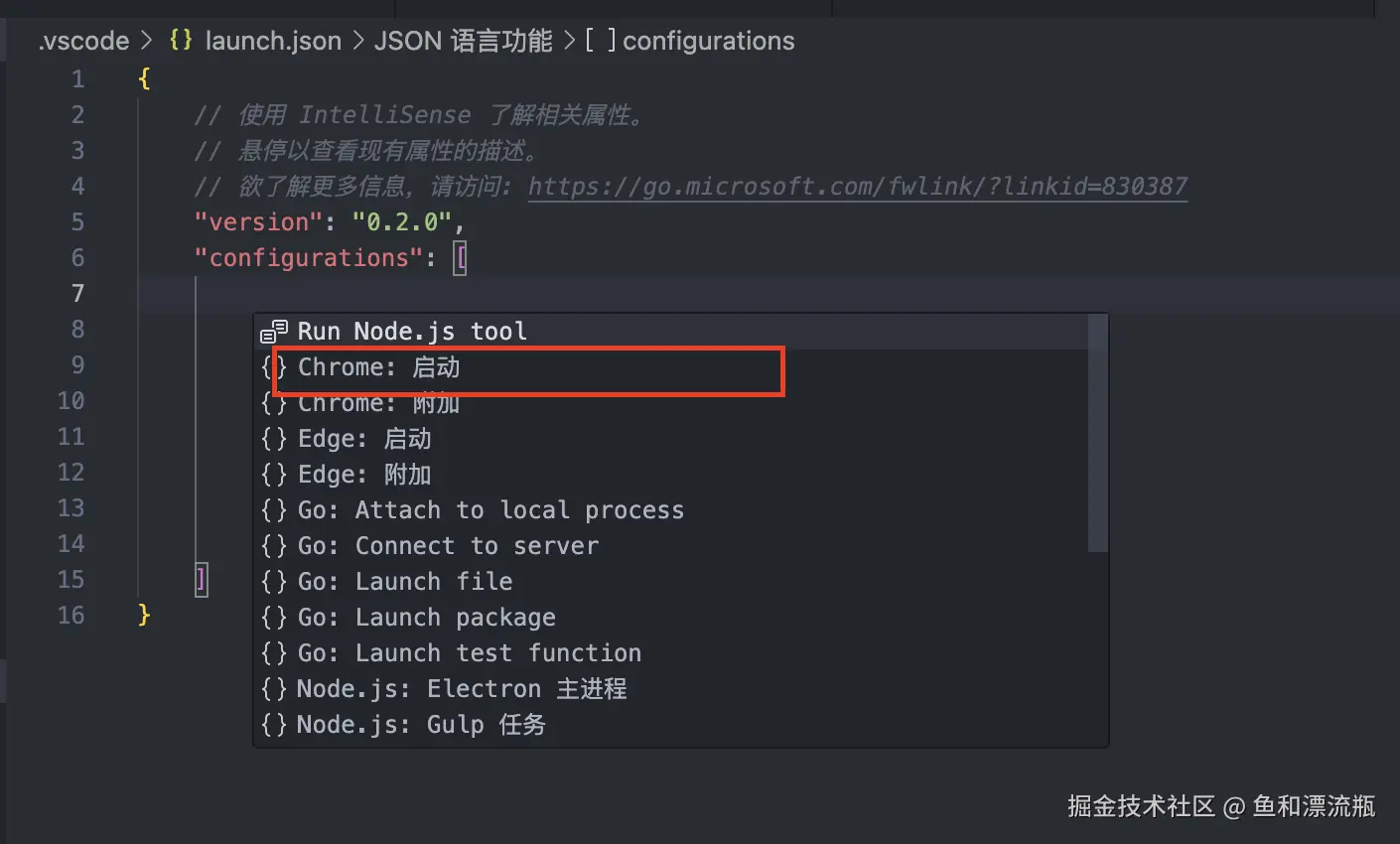The width and height of the screenshot is (1400, 844).
Task: Click the {} icon next to 'Go: Launch file'
Action: point(273,581)
